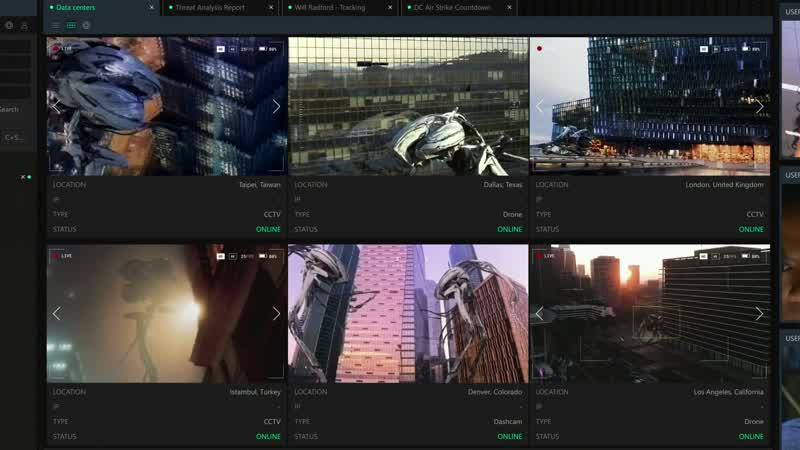Screen dimensions: 800x450
Task: Click 'CCTV' type value on Taipei card
Action: [272, 214]
